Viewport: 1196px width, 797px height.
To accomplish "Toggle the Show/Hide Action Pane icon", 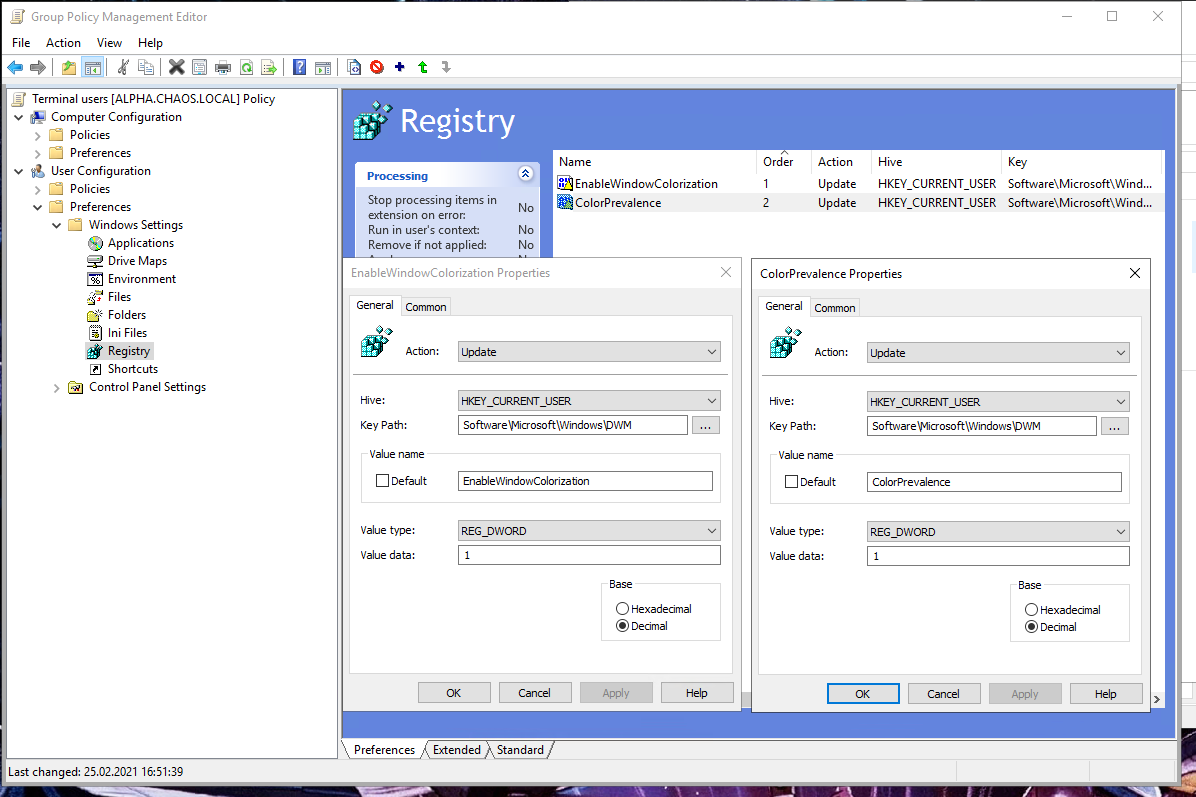I will 323,67.
